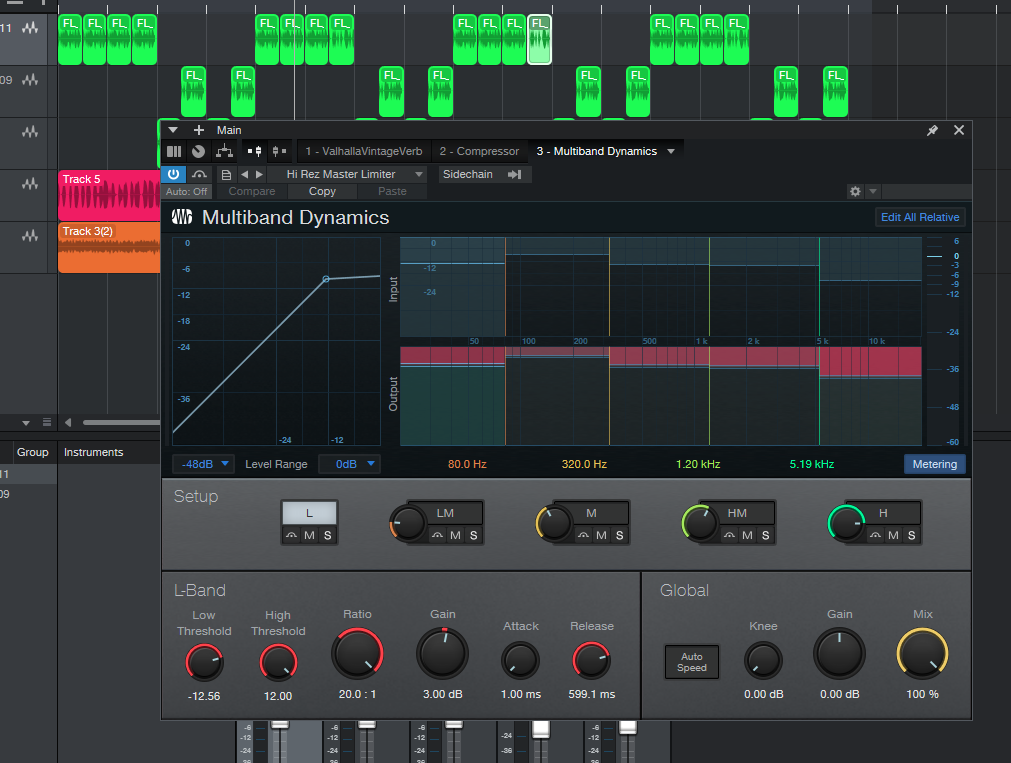
Task: Click the LM band frequency knob
Action: pos(407,522)
